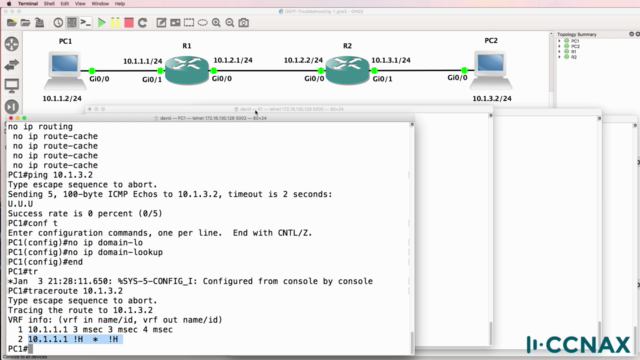
Task: Browse end devices monitor icon
Action: [x=12, y=86]
